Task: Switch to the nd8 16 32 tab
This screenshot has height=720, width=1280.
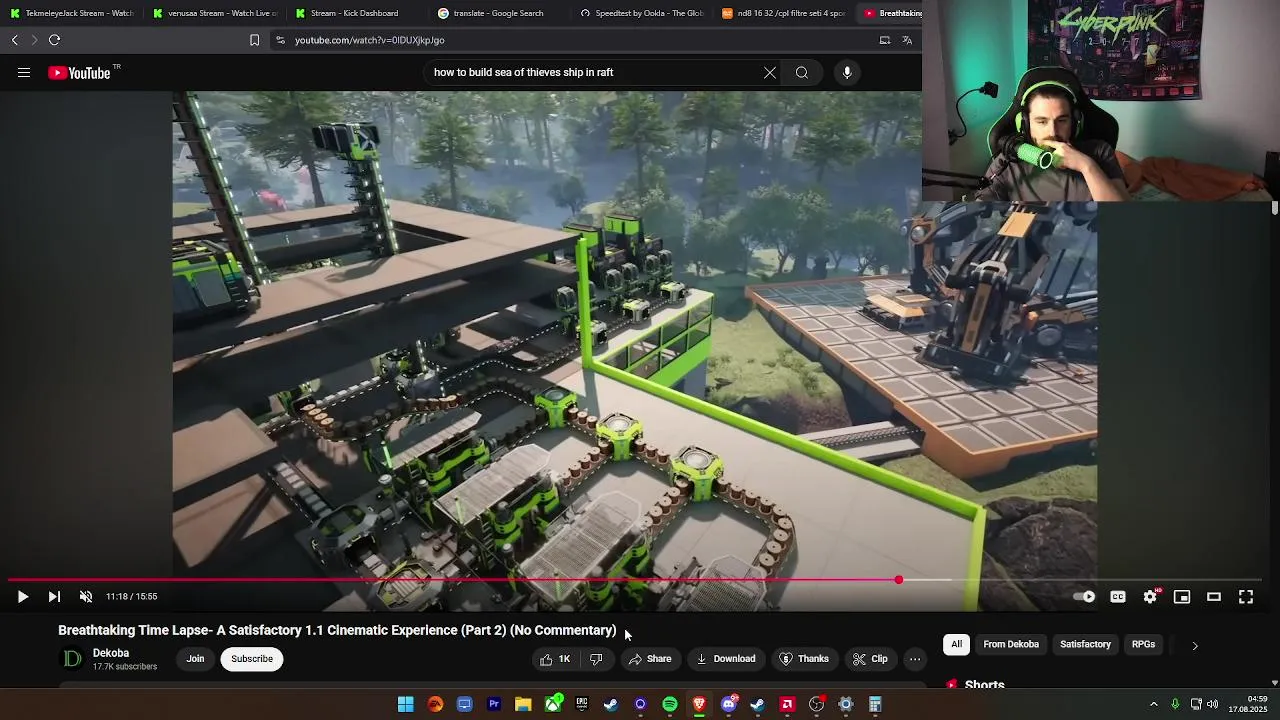Action: pyautogui.click(x=784, y=13)
